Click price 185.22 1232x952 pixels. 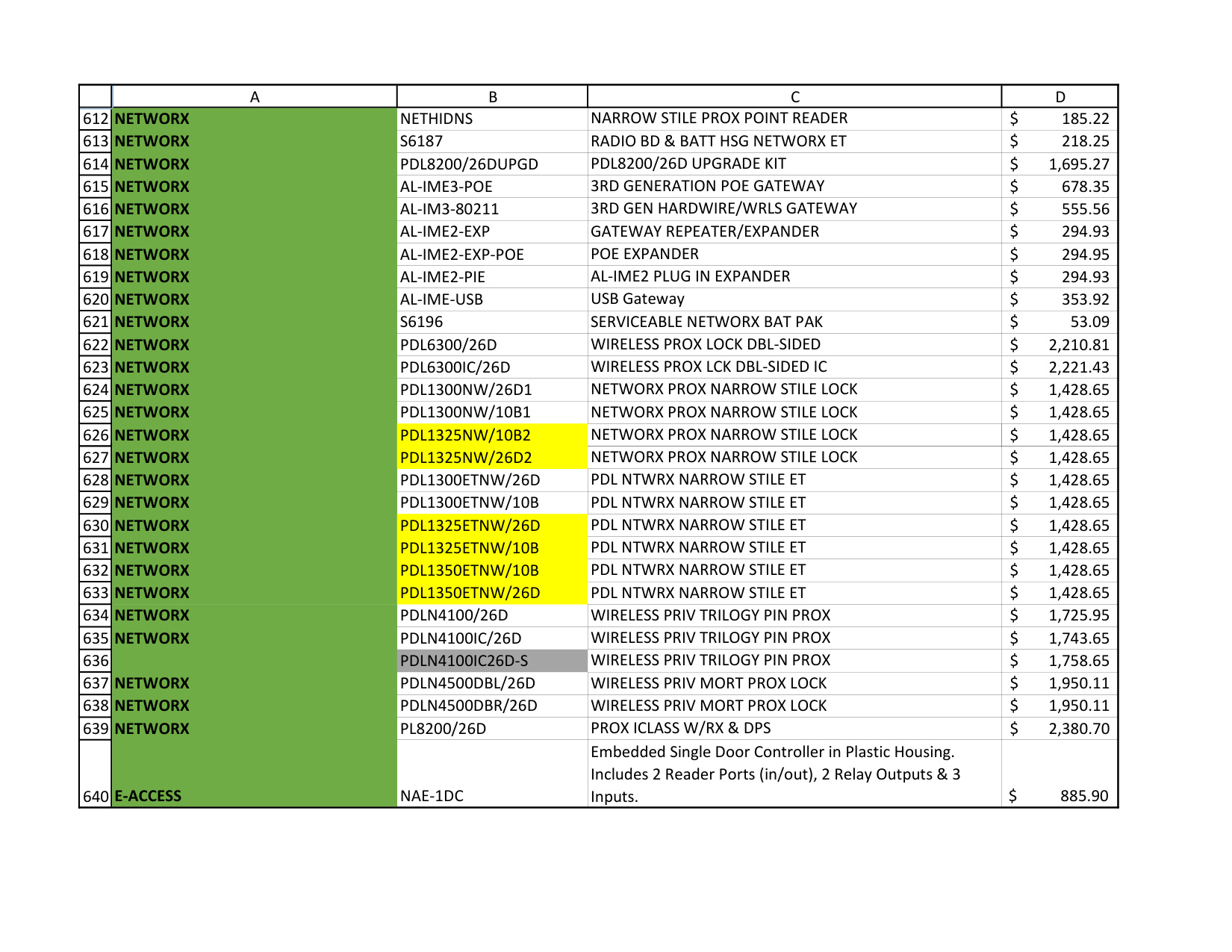(x=1060, y=119)
